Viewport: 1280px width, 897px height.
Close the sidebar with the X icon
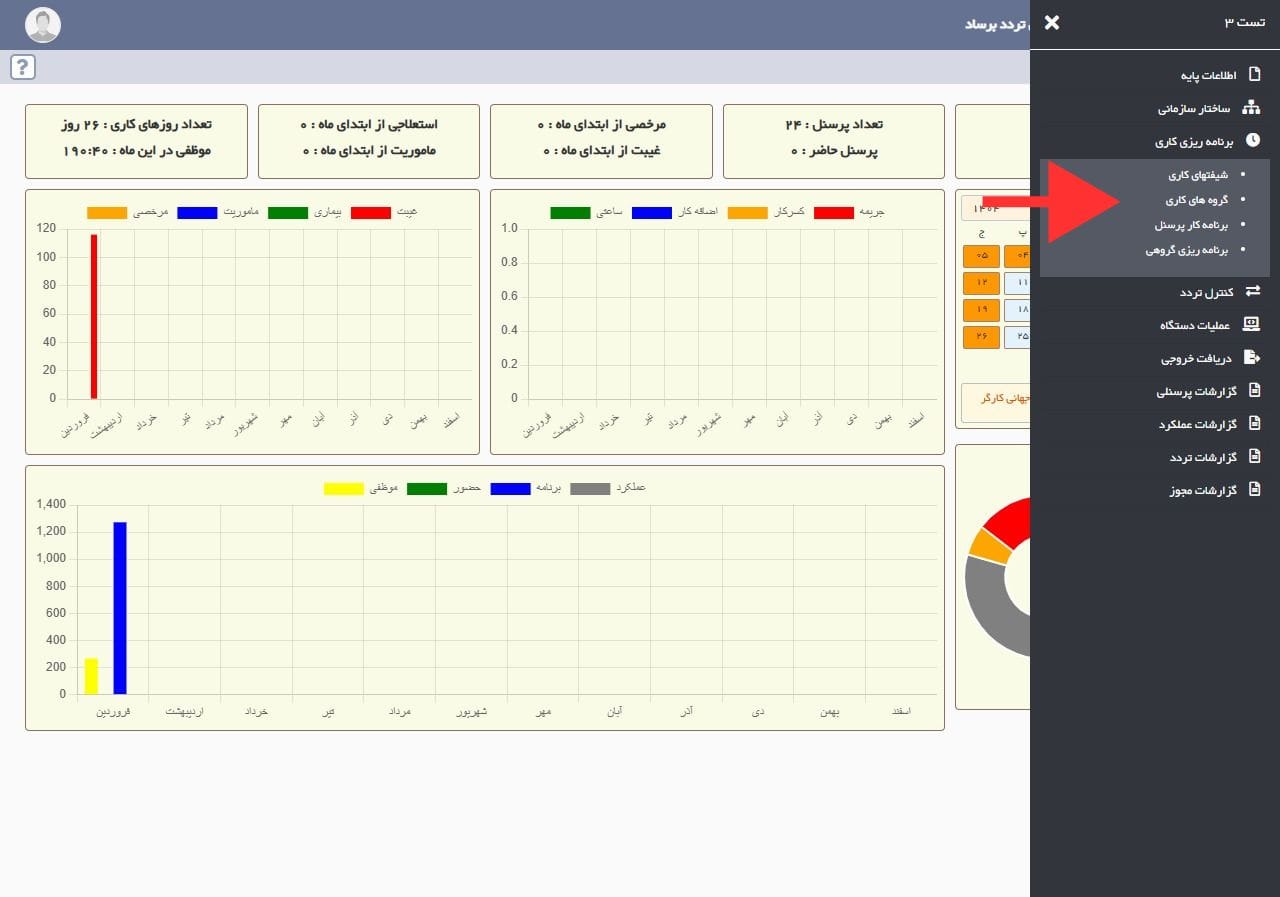(1051, 22)
